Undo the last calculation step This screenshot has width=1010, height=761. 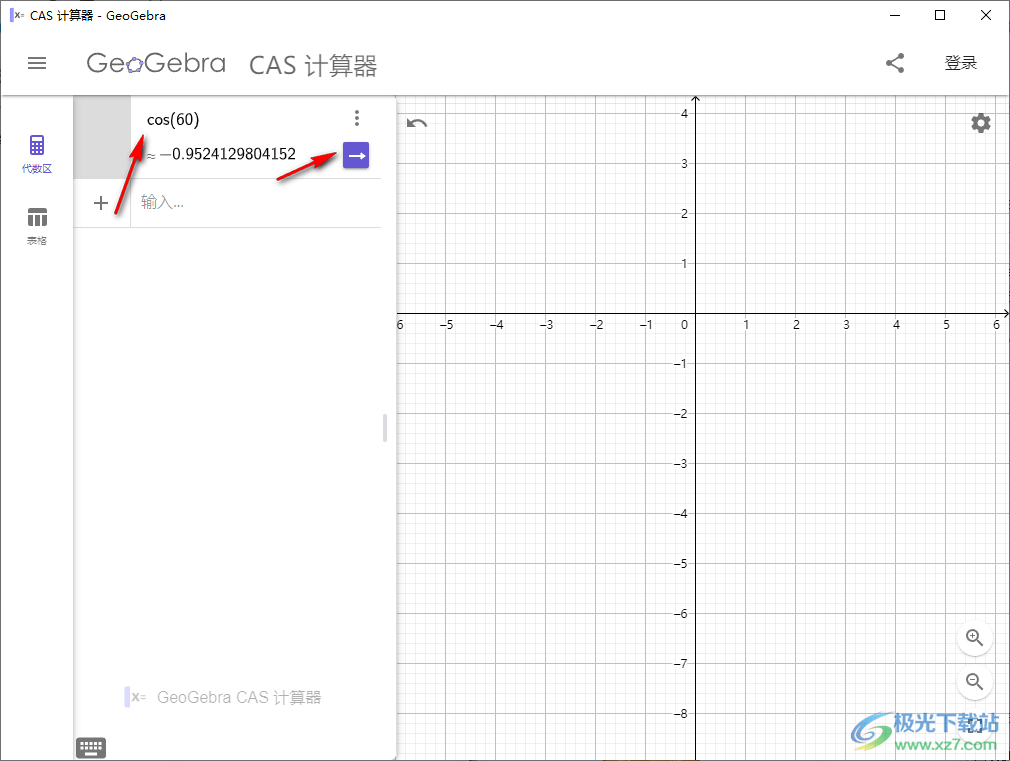417,122
